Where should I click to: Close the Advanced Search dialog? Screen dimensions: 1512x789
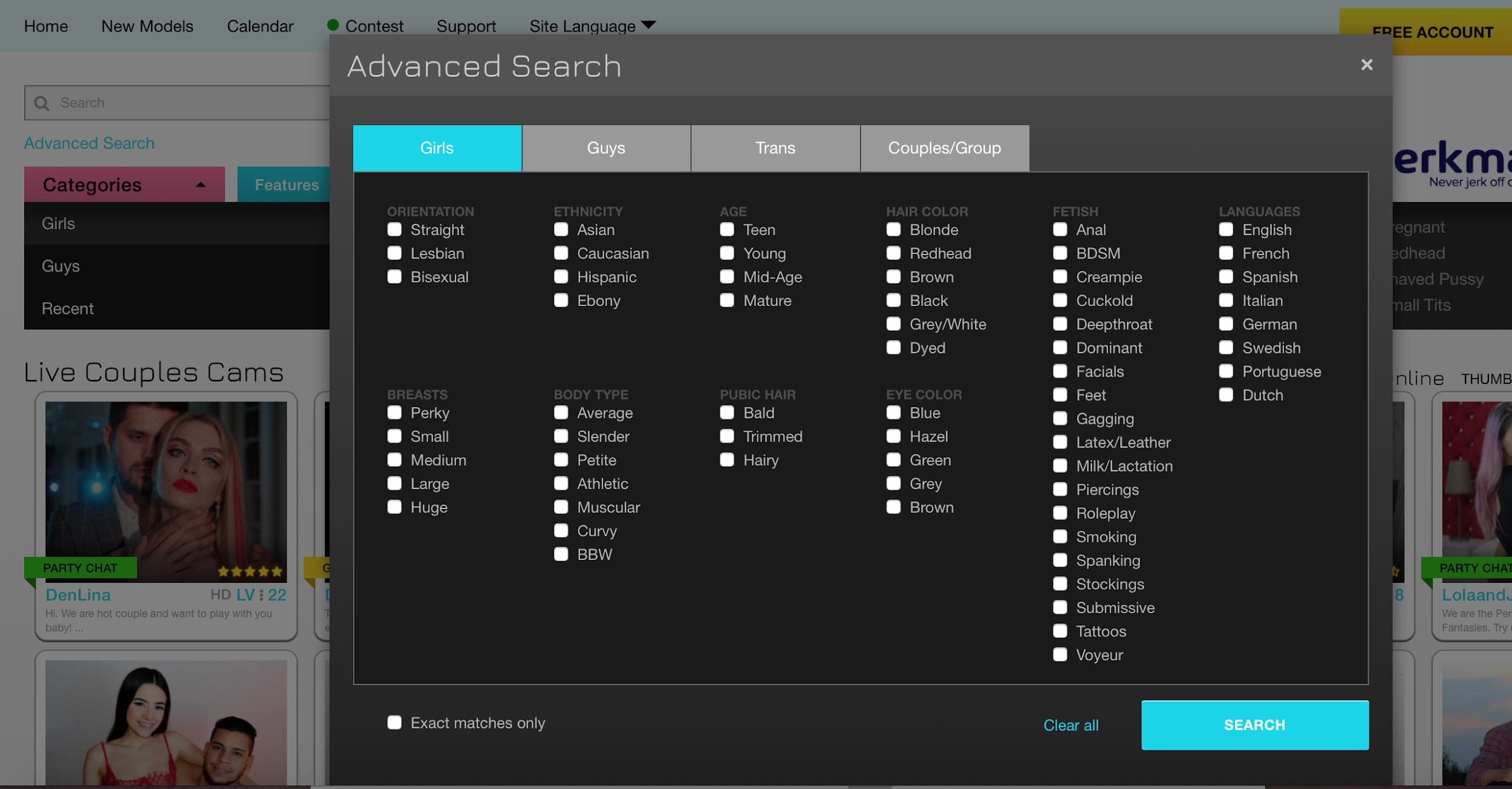(1366, 65)
